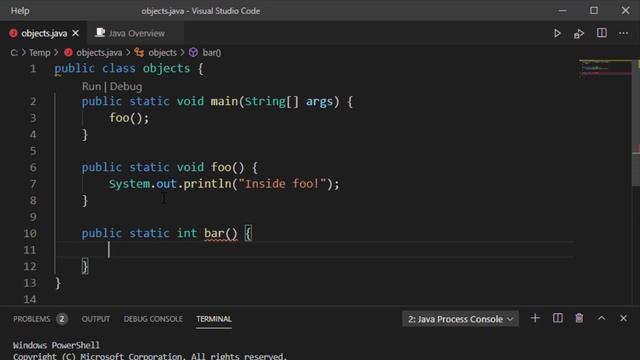Open the Problems panel tab

pos(31,319)
